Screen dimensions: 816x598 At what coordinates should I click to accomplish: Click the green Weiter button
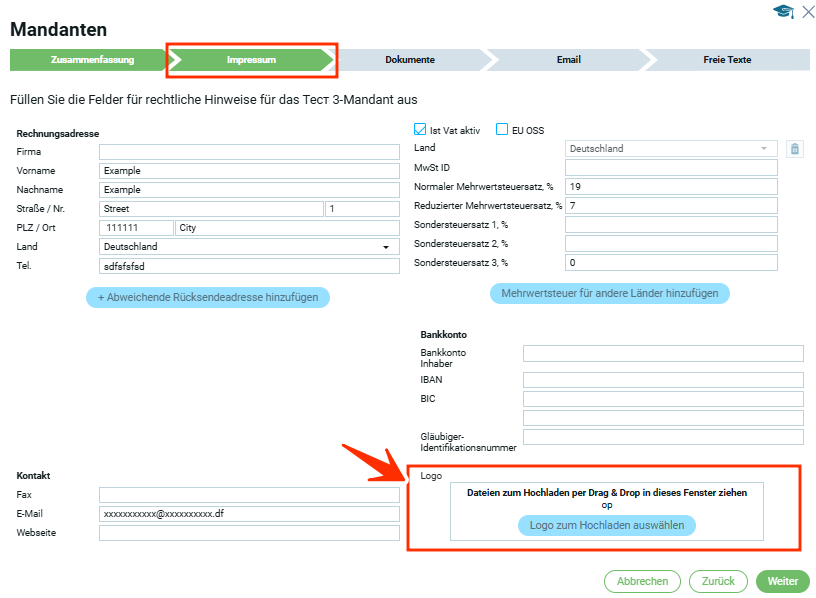click(x=782, y=581)
